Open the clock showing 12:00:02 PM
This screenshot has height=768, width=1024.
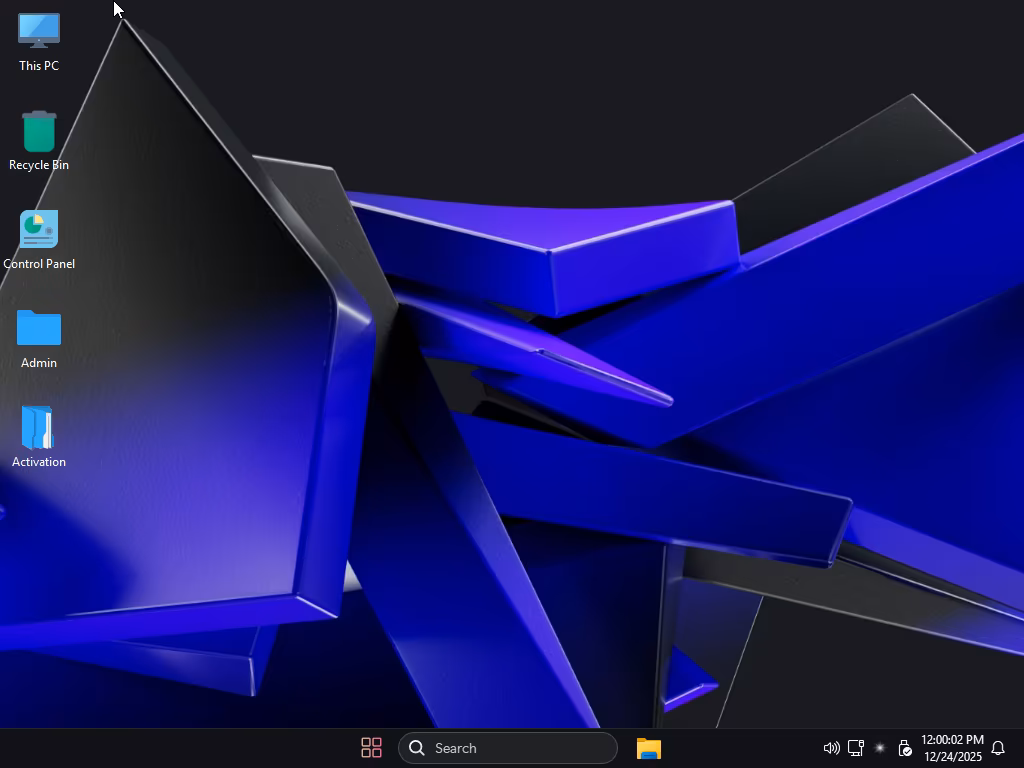tap(952, 740)
